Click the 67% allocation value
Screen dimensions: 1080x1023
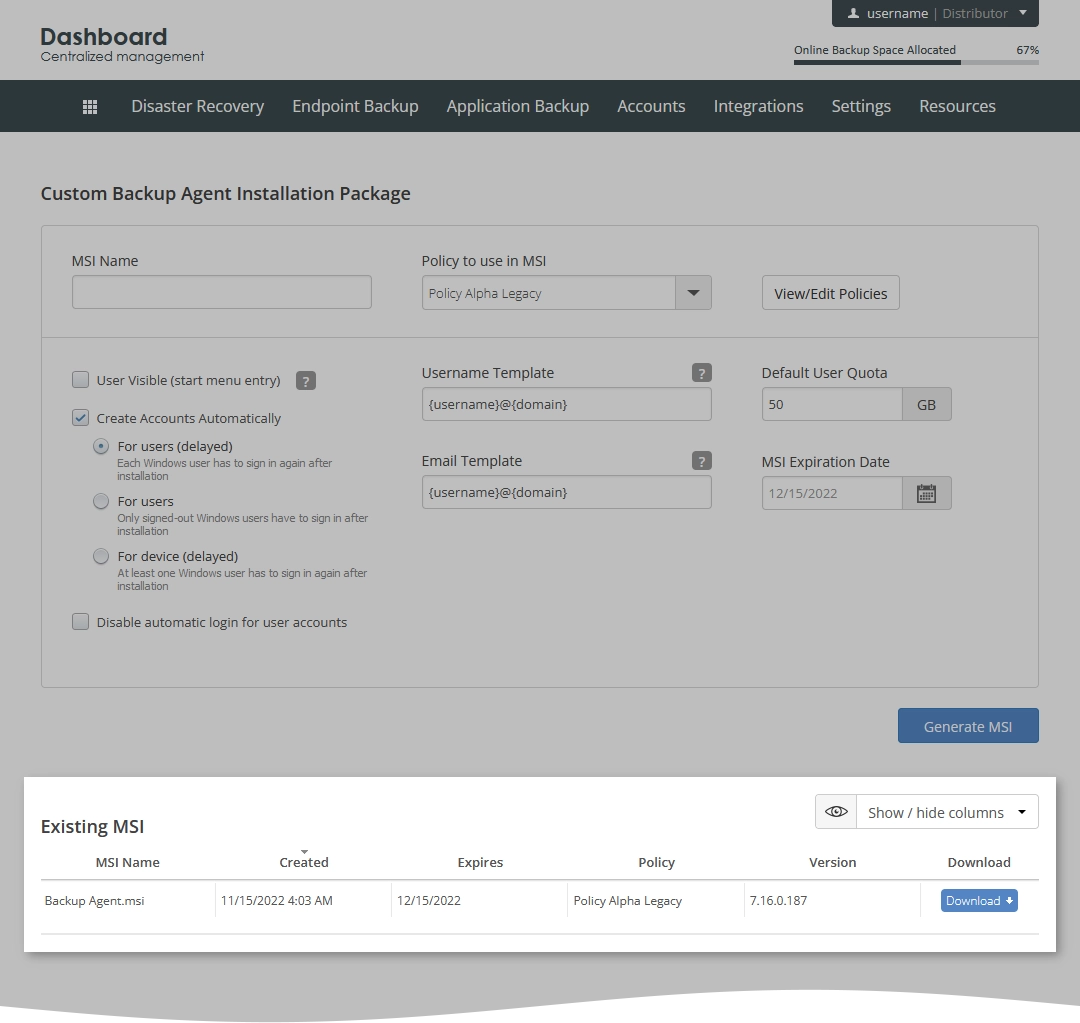point(1027,50)
